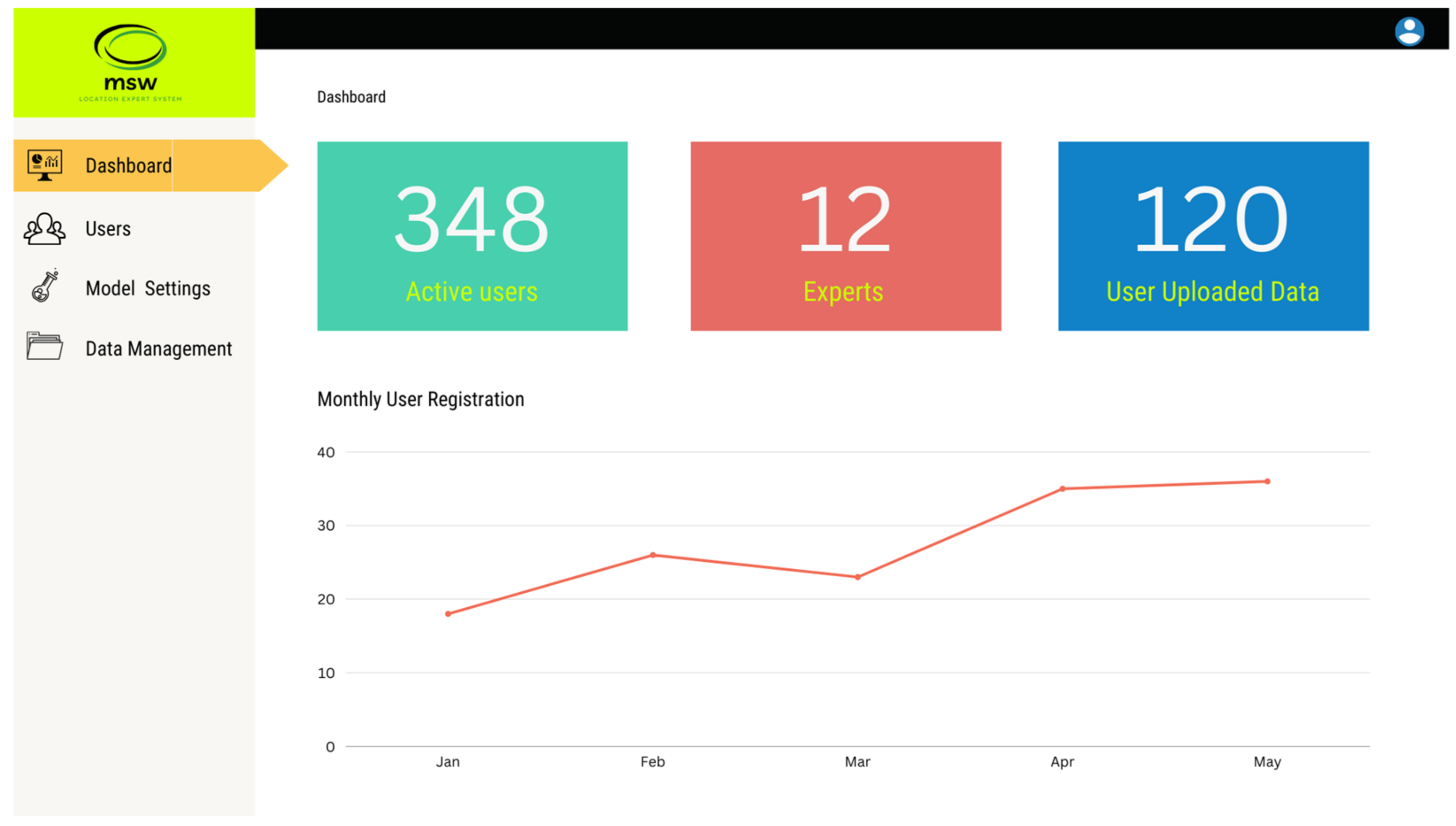The image size is (1456, 826).
Task: Click the Monthly User Registration title
Action: tap(420, 399)
